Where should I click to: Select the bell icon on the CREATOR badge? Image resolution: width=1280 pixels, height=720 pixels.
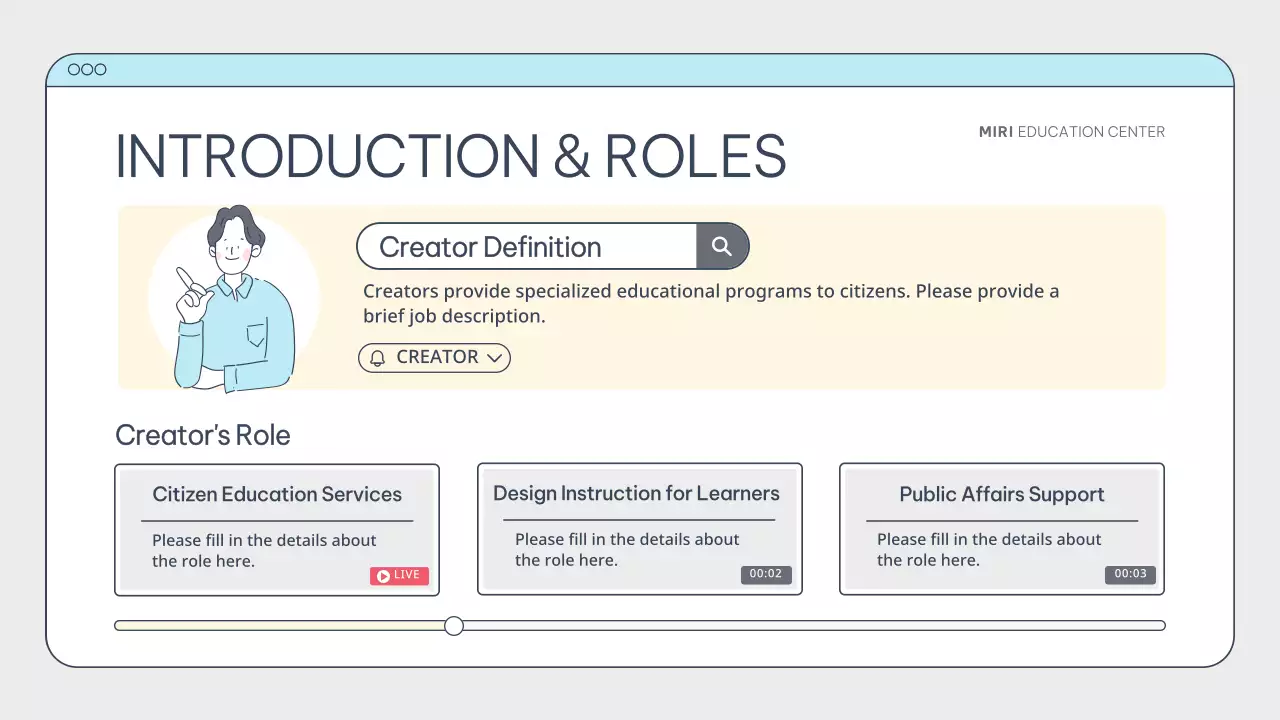click(x=376, y=357)
